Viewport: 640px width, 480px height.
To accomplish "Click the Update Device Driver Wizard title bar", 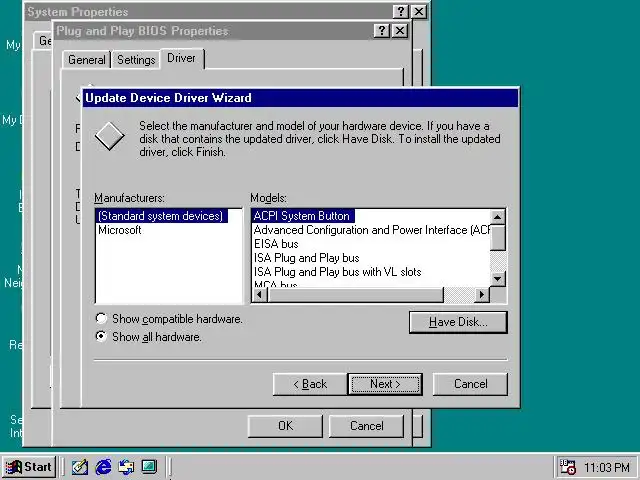I will tap(300, 98).
